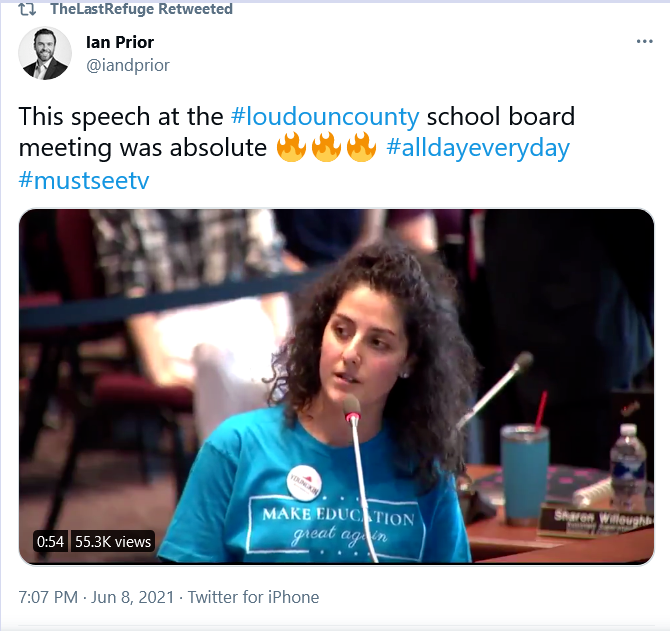Open the three-dot more options menu
Screen dimensions: 670x631
[x=644, y=41]
